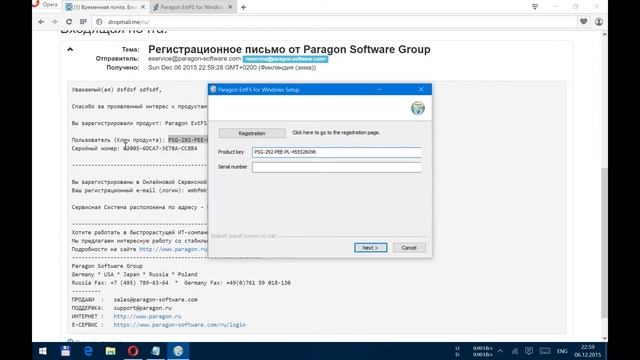Open the Action Center notifications icon
The image size is (640, 360).
pos(529,351)
